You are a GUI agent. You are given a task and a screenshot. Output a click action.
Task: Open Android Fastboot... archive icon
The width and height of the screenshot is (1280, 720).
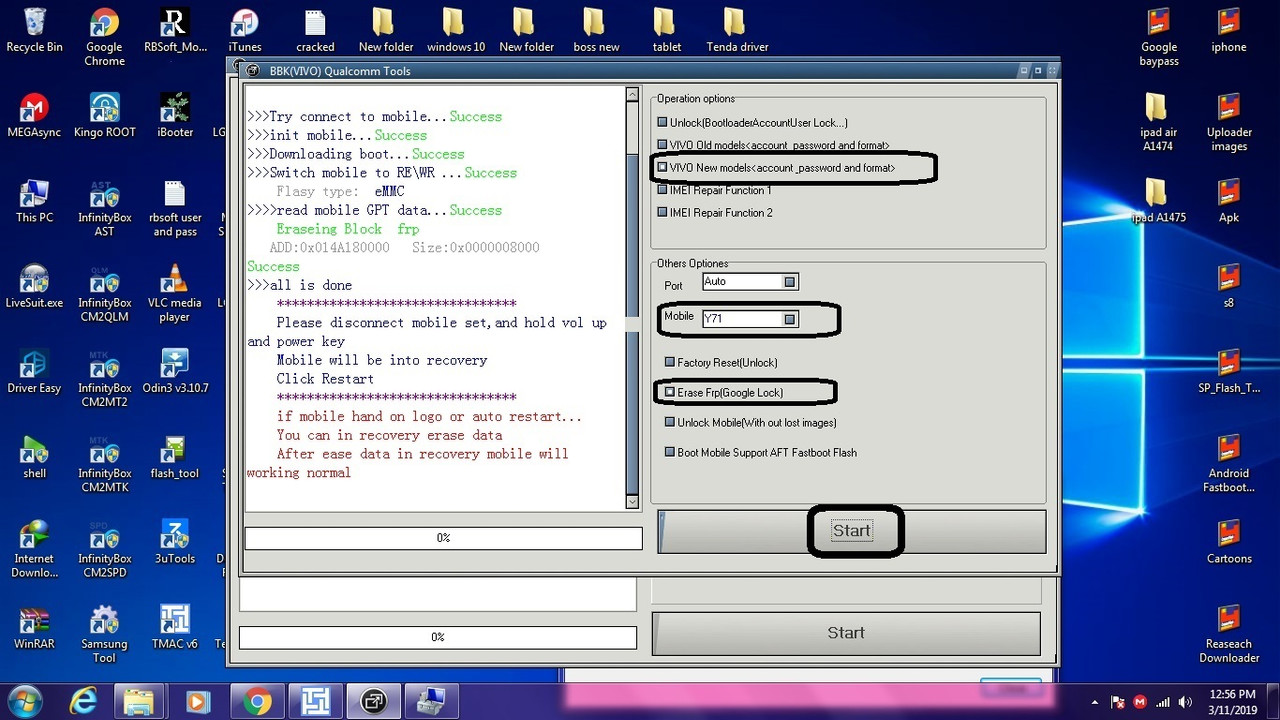pos(1229,464)
